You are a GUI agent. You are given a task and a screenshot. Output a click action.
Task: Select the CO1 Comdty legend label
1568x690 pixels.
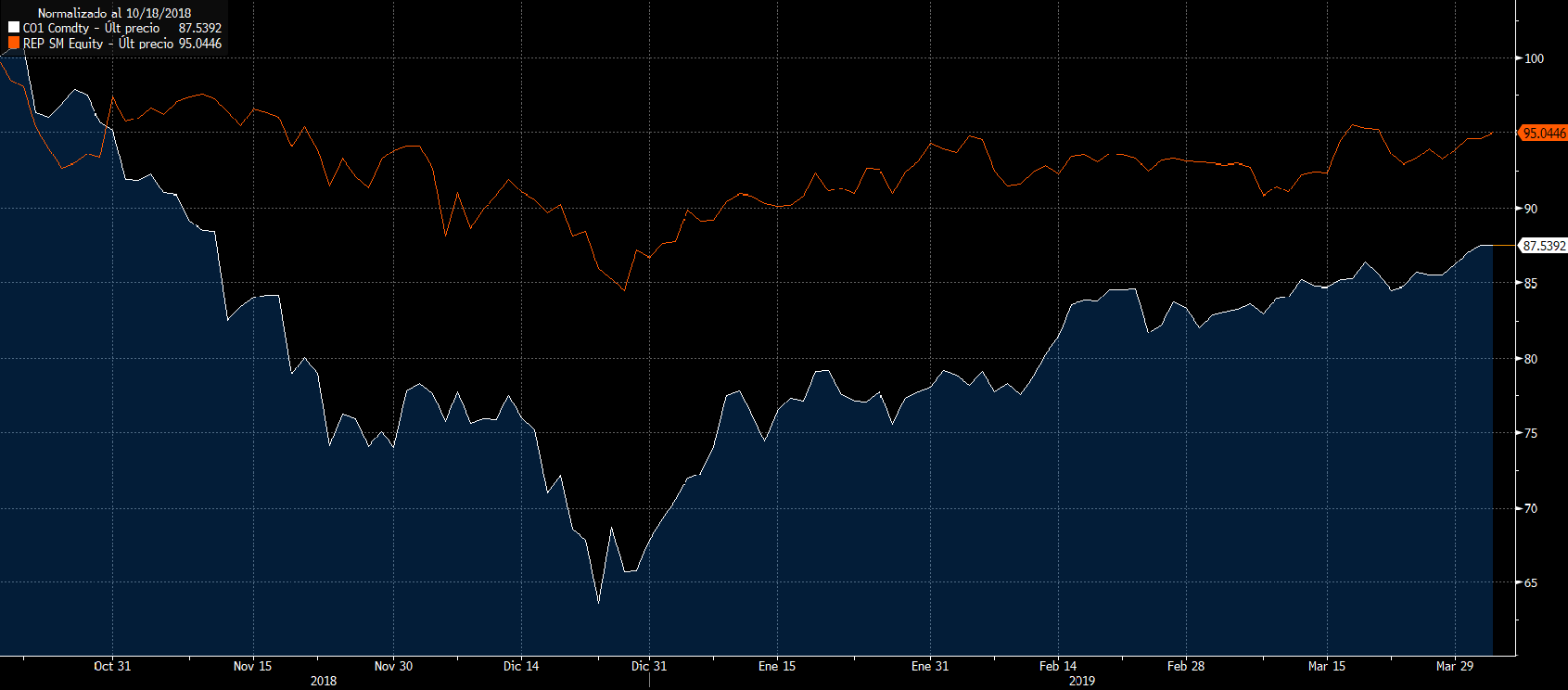click(x=91, y=29)
